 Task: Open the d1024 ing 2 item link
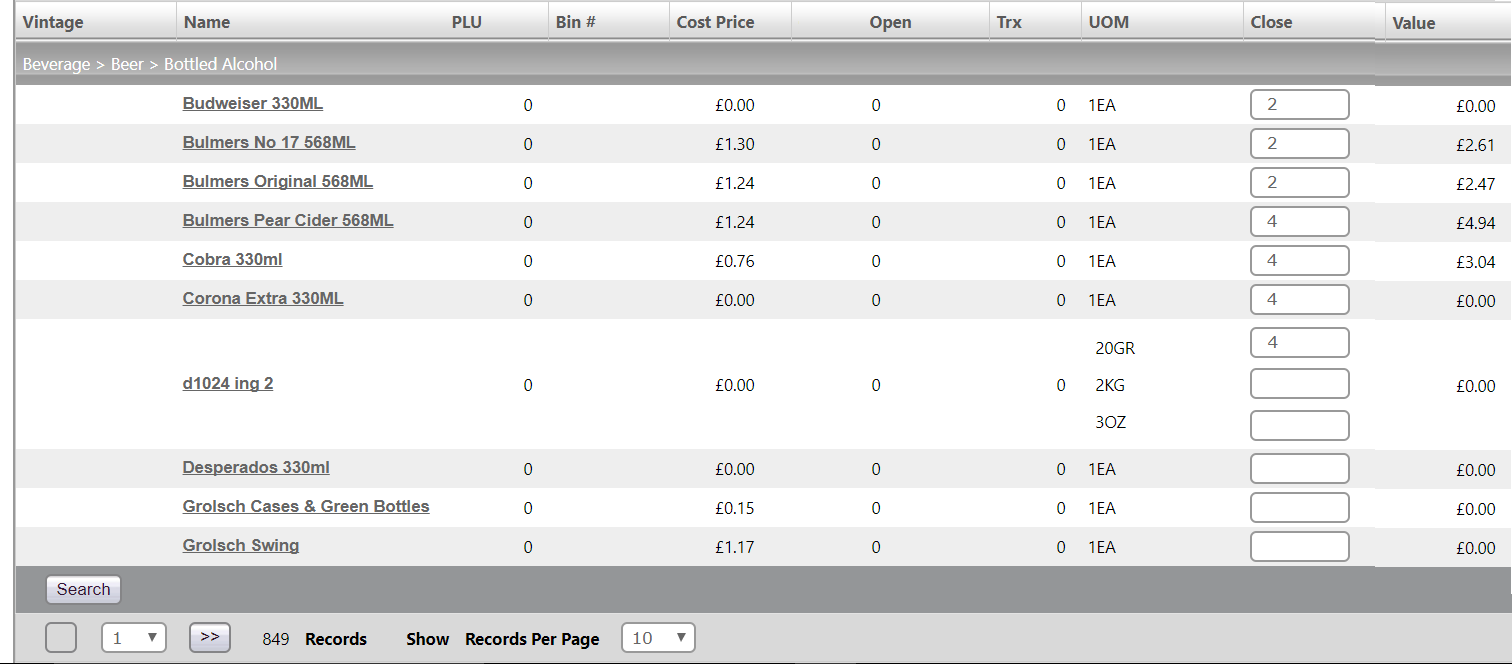[x=227, y=384]
